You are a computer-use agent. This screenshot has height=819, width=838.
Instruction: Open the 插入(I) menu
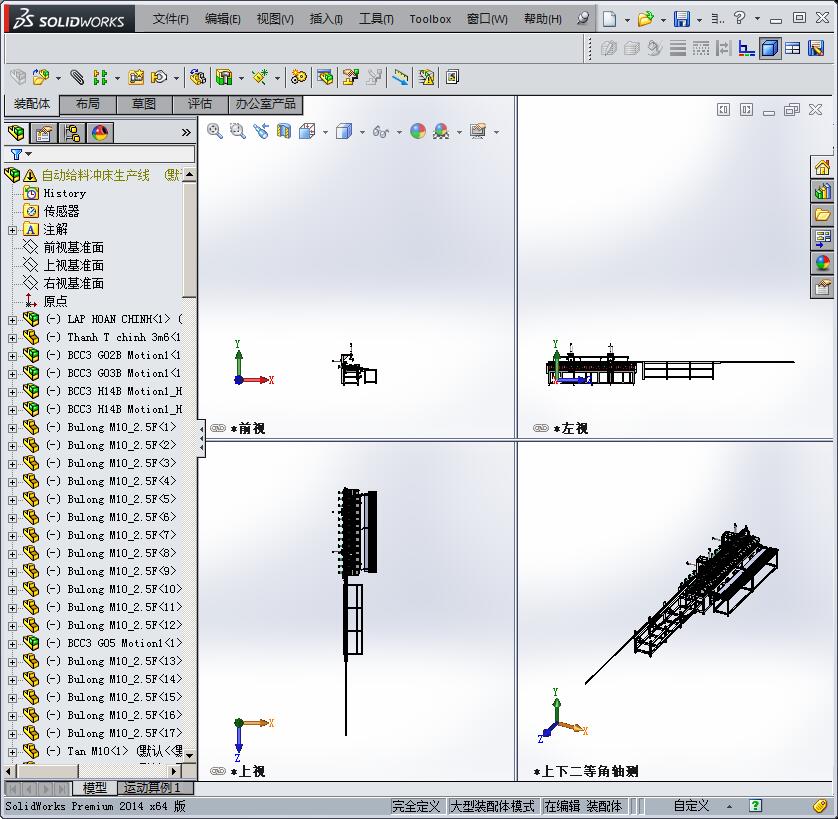pyautogui.click(x=326, y=19)
